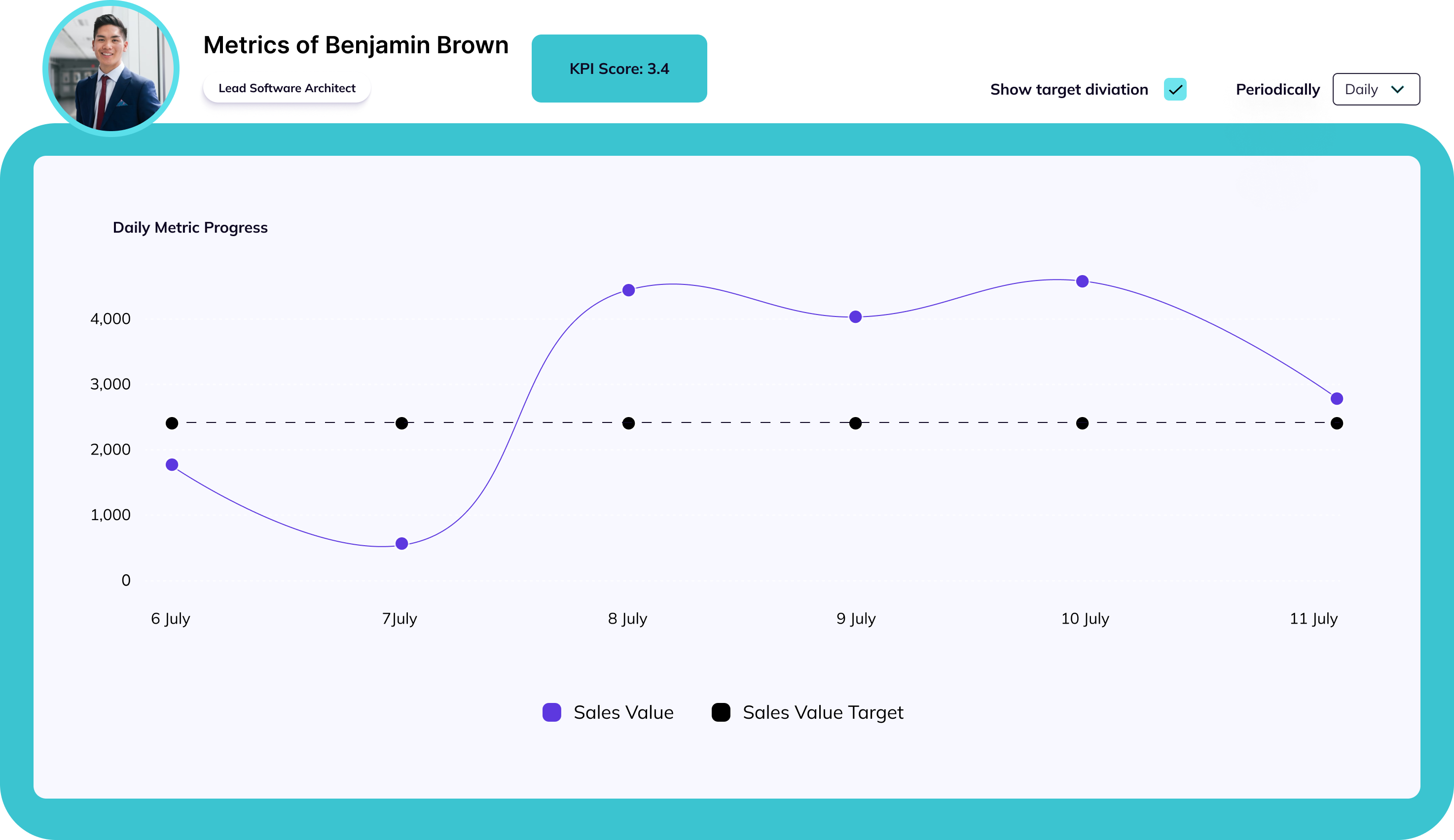Select the Daily option from dropdown
Image resolution: width=1454 pixels, height=840 pixels.
pyautogui.click(x=1374, y=89)
